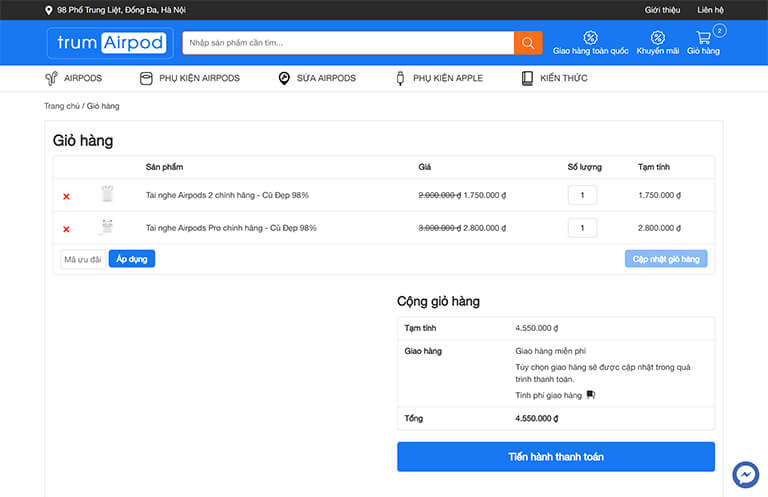Remove Airpods 2 item with red X
The width and height of the screenshot is (768, 497).
[66, 196]
